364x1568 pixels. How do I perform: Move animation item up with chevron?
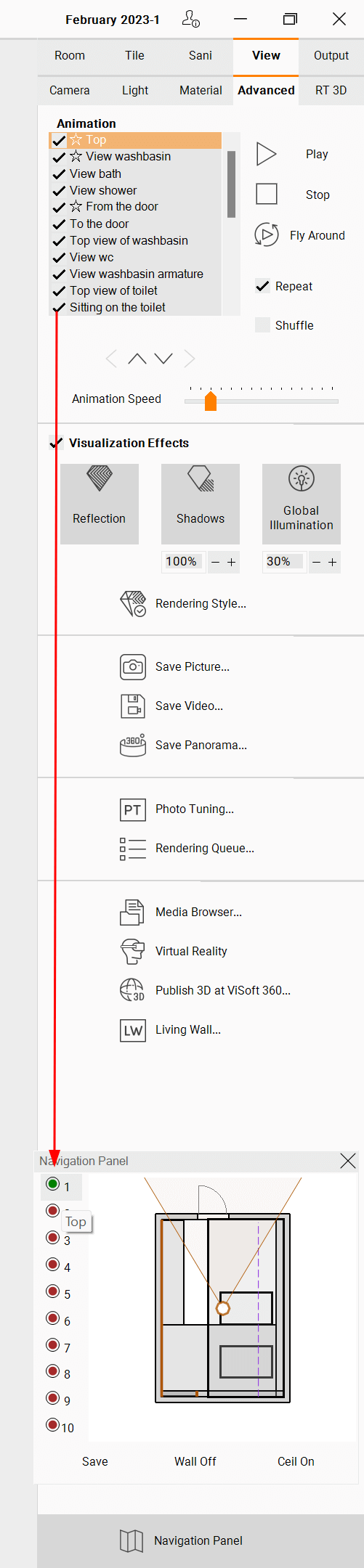pos(137,359)
